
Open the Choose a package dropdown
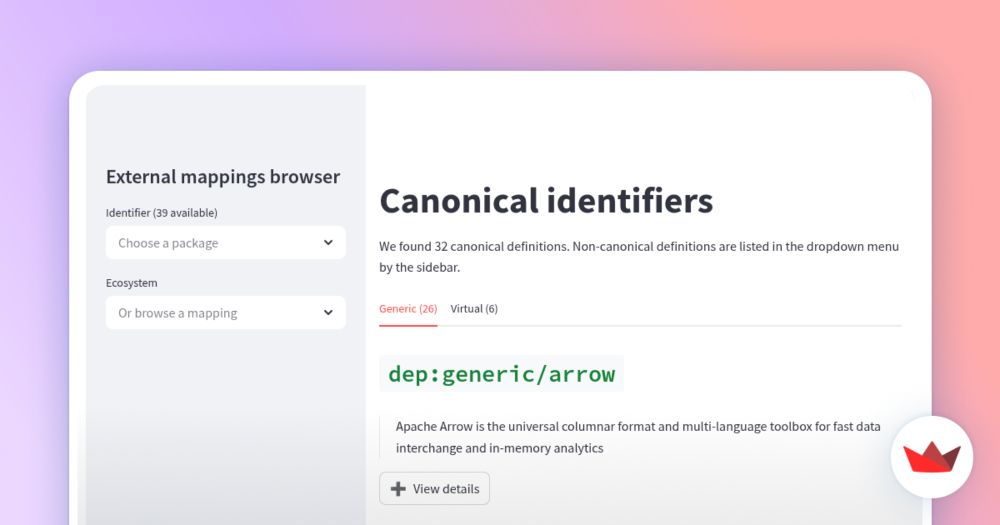(x=226, y=242)
